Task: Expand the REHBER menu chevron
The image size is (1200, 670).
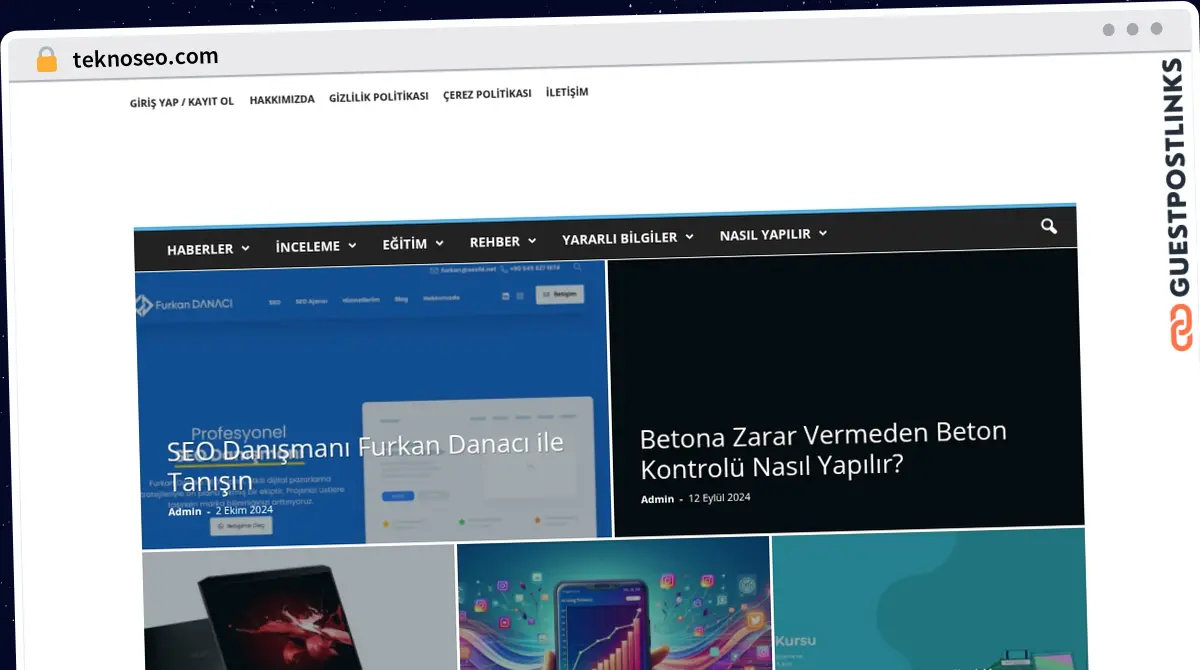Action: click(532, 241)
